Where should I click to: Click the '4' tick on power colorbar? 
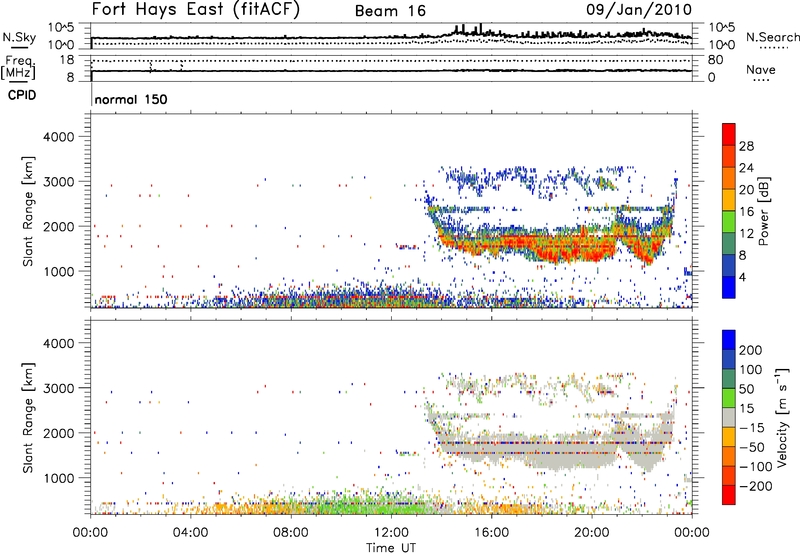point(743,277)
